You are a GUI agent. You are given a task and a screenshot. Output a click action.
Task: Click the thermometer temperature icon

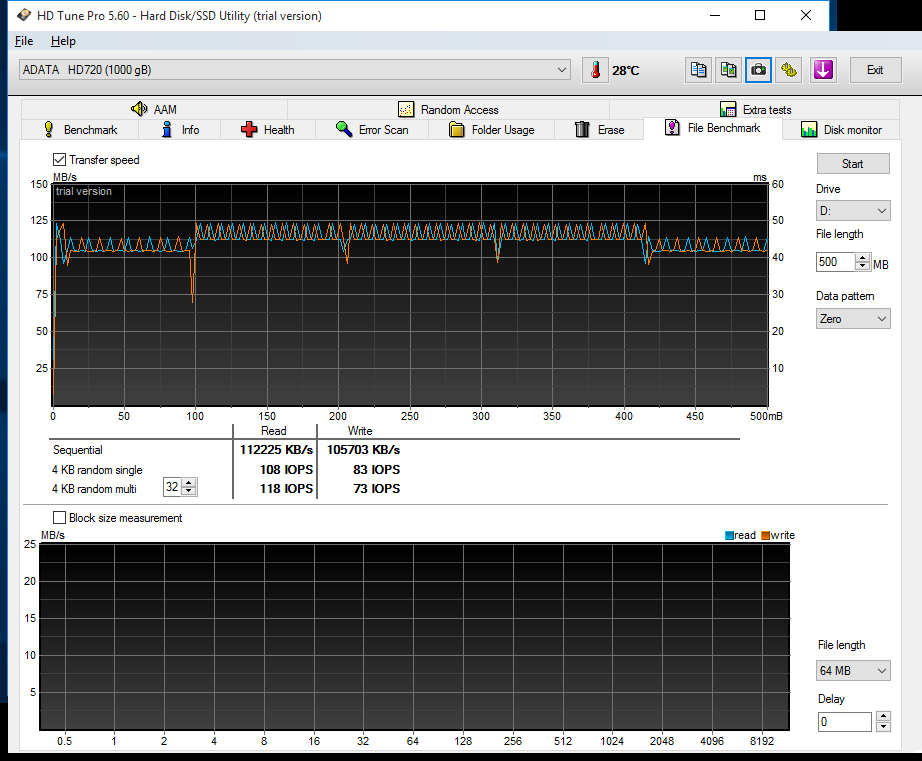point(596,70)
